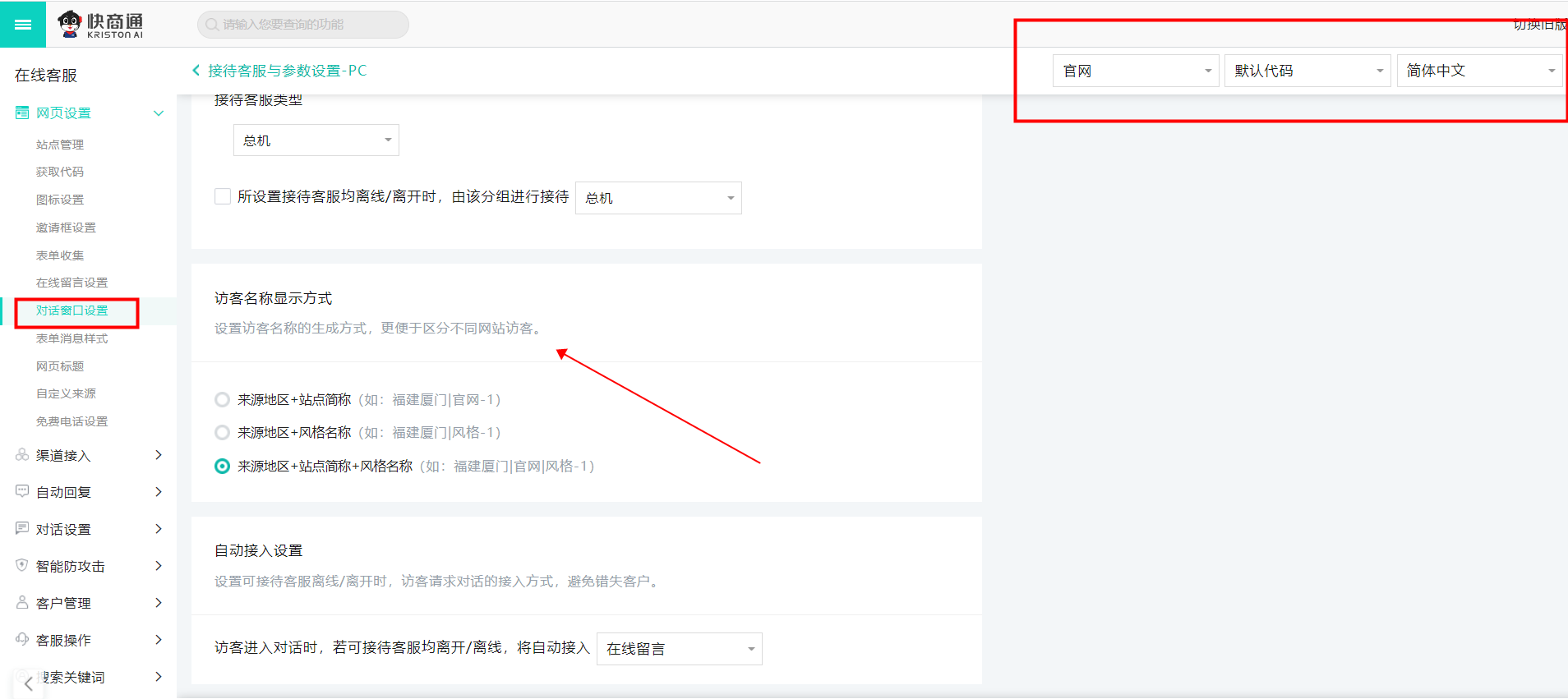Open the 在线留言 auto-access dropdown
Viewport: 1568px width, 699px height.
(x=679, y=649)
